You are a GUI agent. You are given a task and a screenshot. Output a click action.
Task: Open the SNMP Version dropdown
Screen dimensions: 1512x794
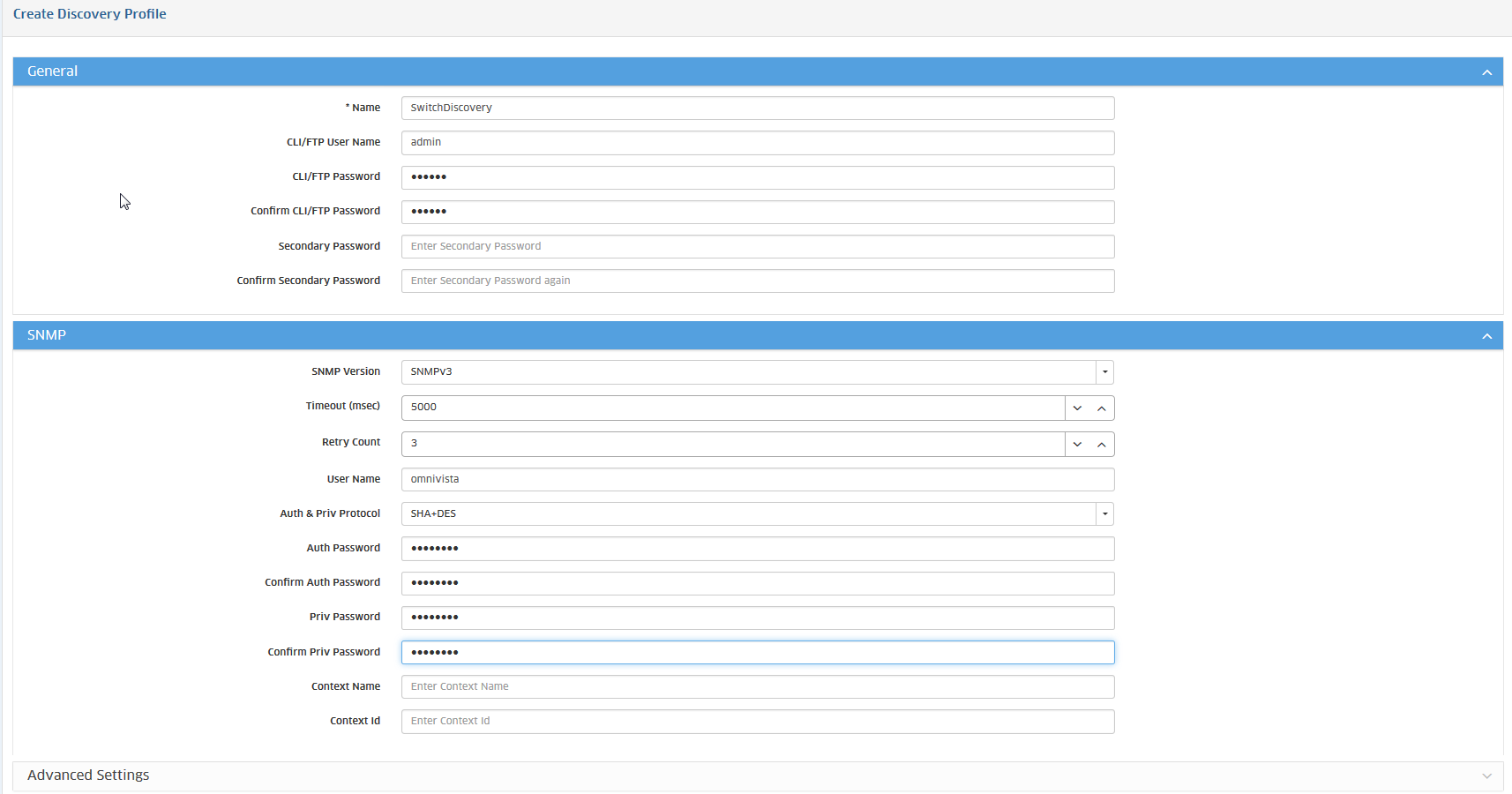pyautogui.click(x=1104, y=372)
